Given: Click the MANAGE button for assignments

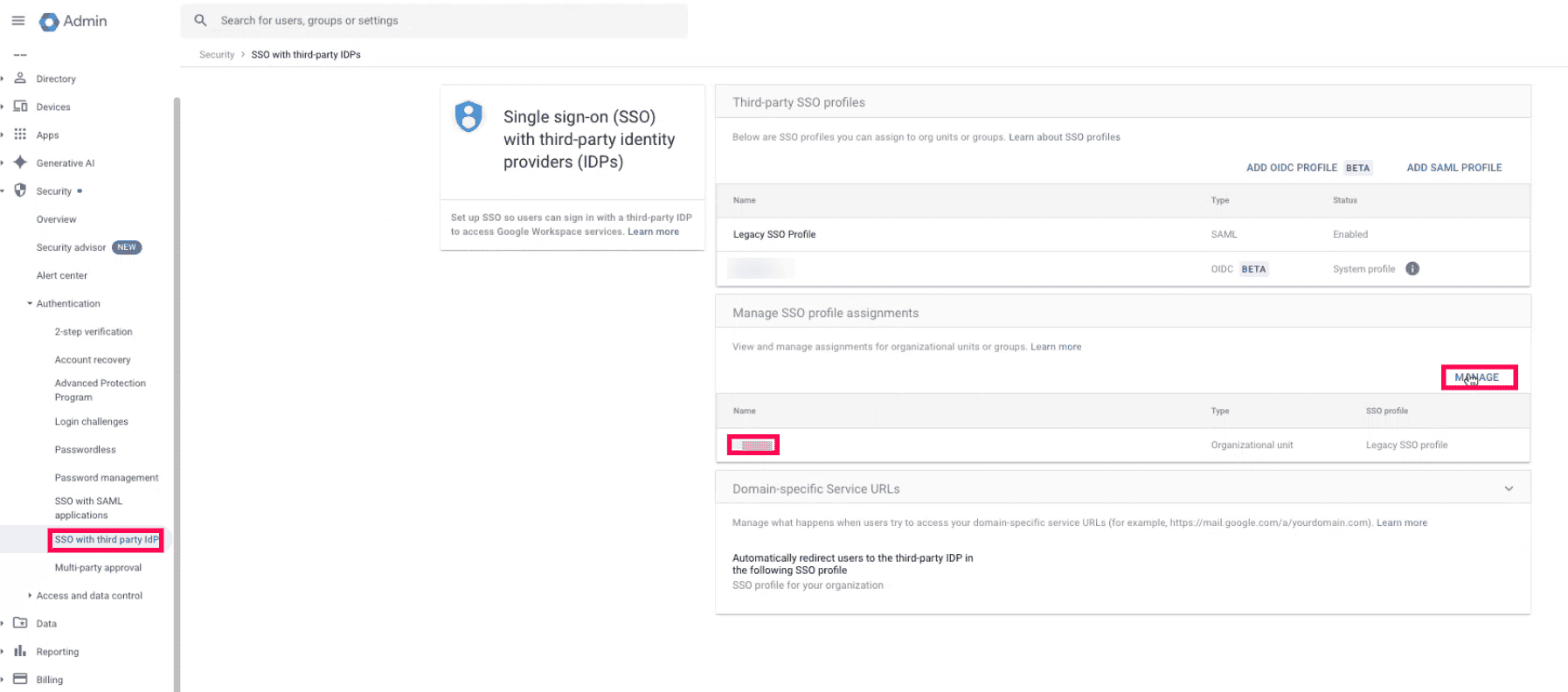Looking at the screenshot, I should (x=1478, y=377).
